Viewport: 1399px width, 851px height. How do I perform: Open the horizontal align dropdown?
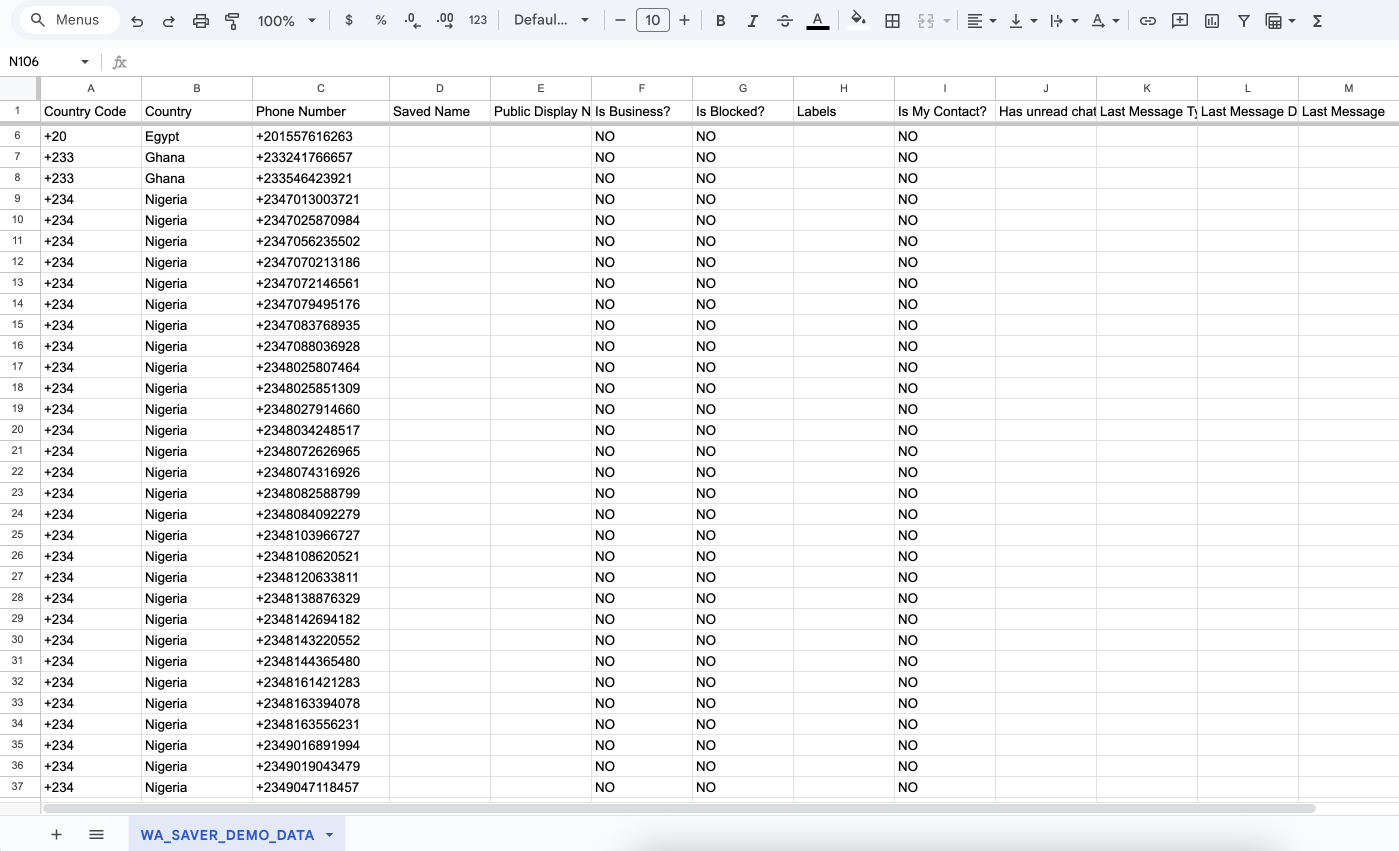pyautogui.click(x=982, y=20)
